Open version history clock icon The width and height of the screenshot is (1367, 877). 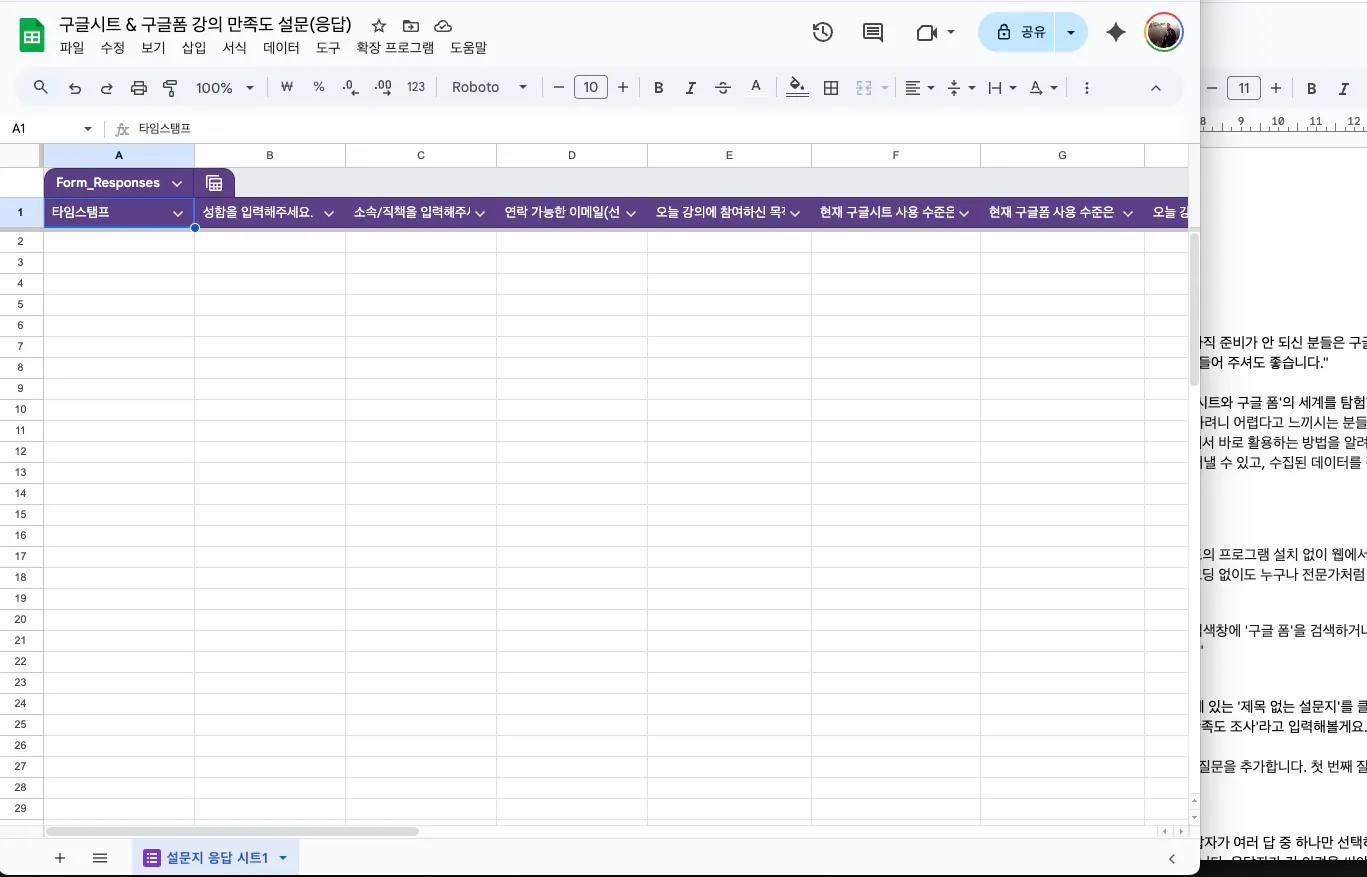[x=823, y=32]
